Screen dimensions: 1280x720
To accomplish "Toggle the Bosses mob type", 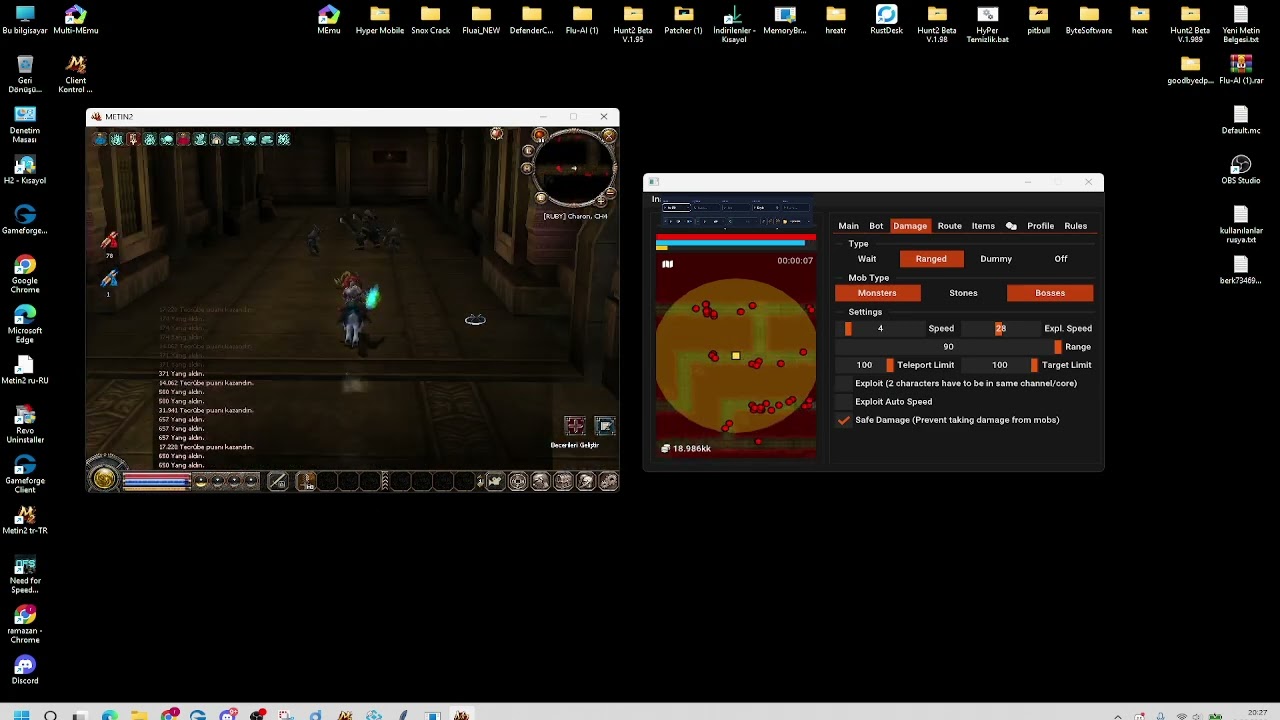I will coord(1050,293).
